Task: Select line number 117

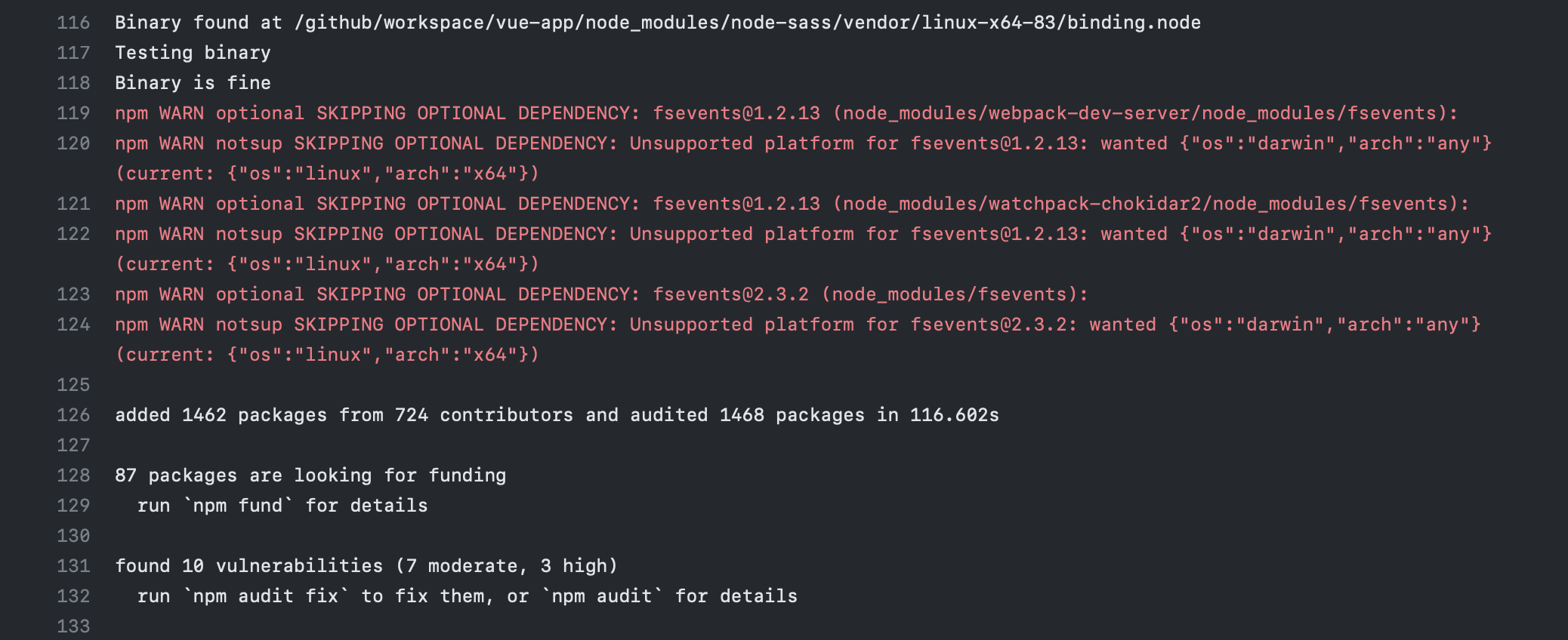Action: [73, 53]
